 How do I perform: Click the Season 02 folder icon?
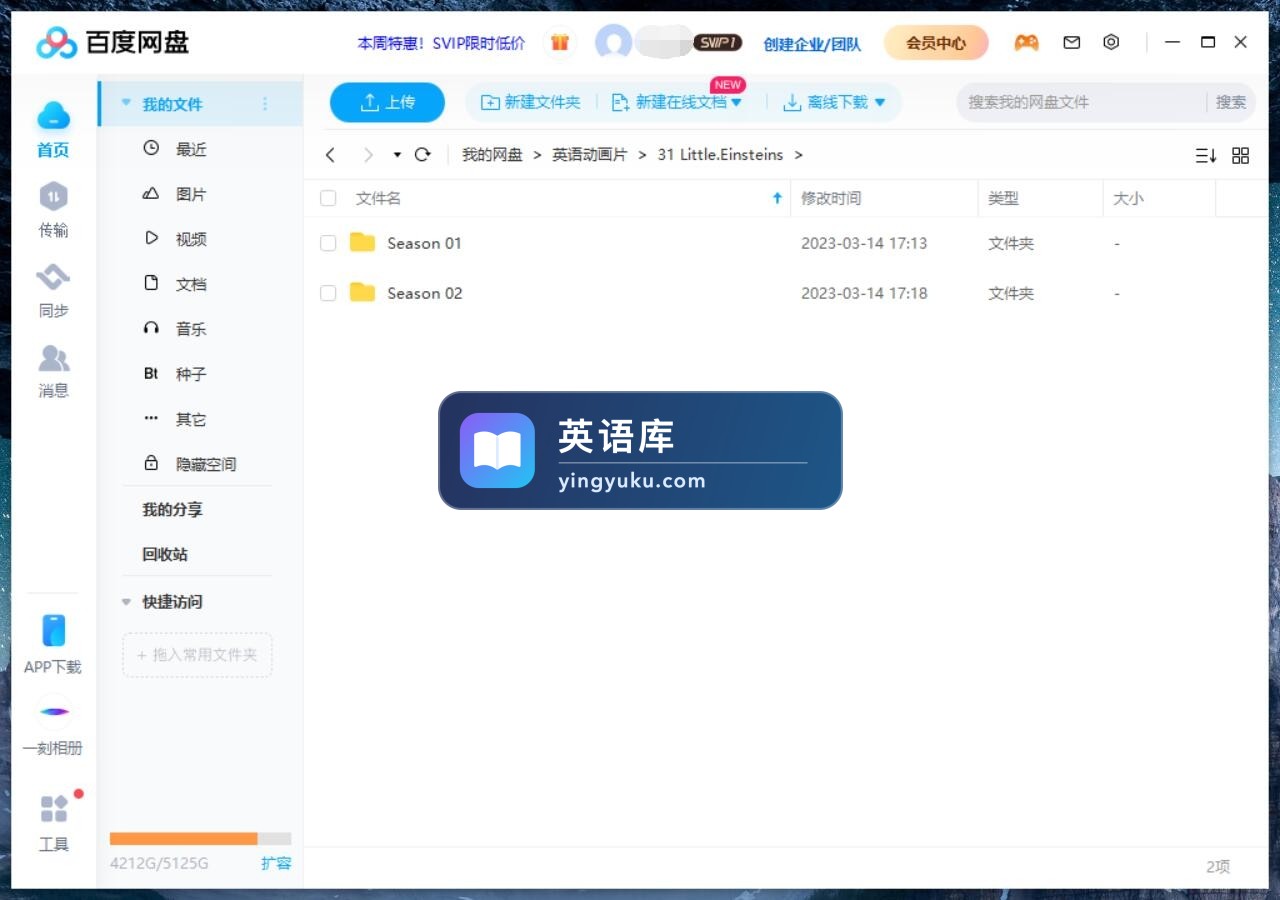[x=362, y=292]
